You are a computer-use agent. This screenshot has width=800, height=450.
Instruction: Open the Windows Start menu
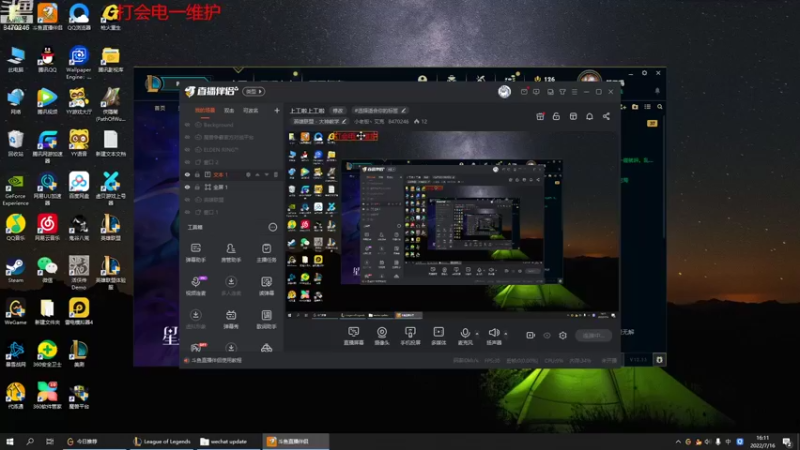tap(10, 441)
